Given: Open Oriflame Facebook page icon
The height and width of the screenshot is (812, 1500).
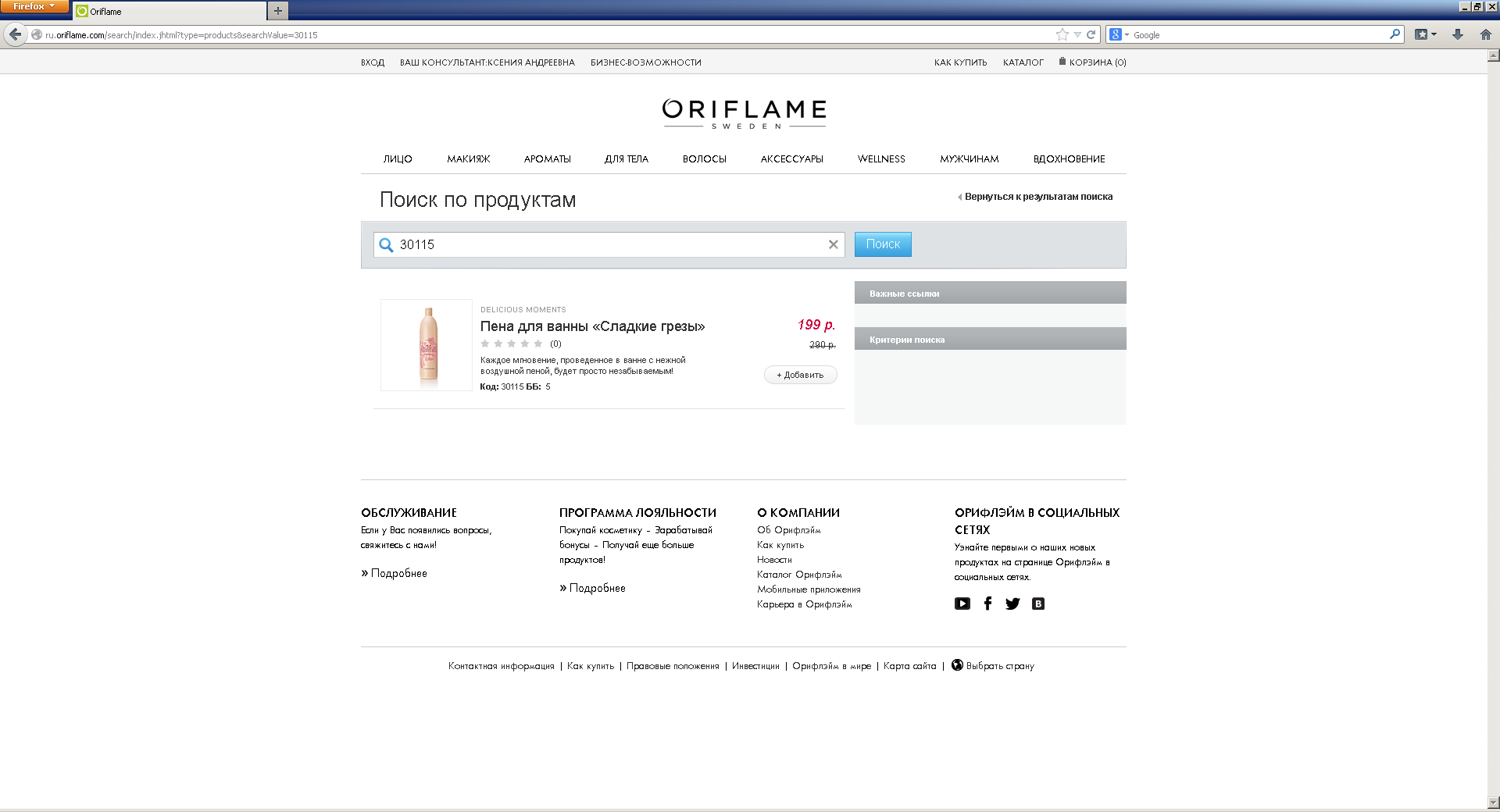Looking at the screenshot, I should point(987,604).
